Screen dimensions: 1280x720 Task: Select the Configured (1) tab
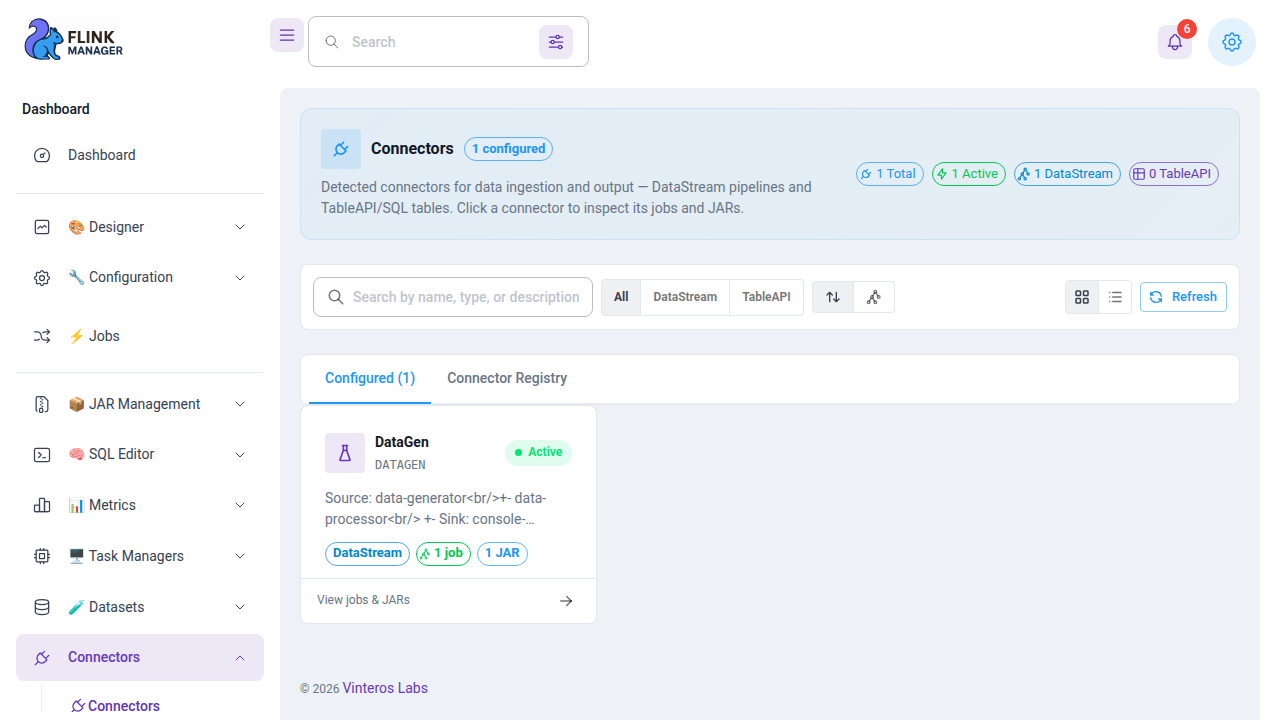[x=370, y=378]
